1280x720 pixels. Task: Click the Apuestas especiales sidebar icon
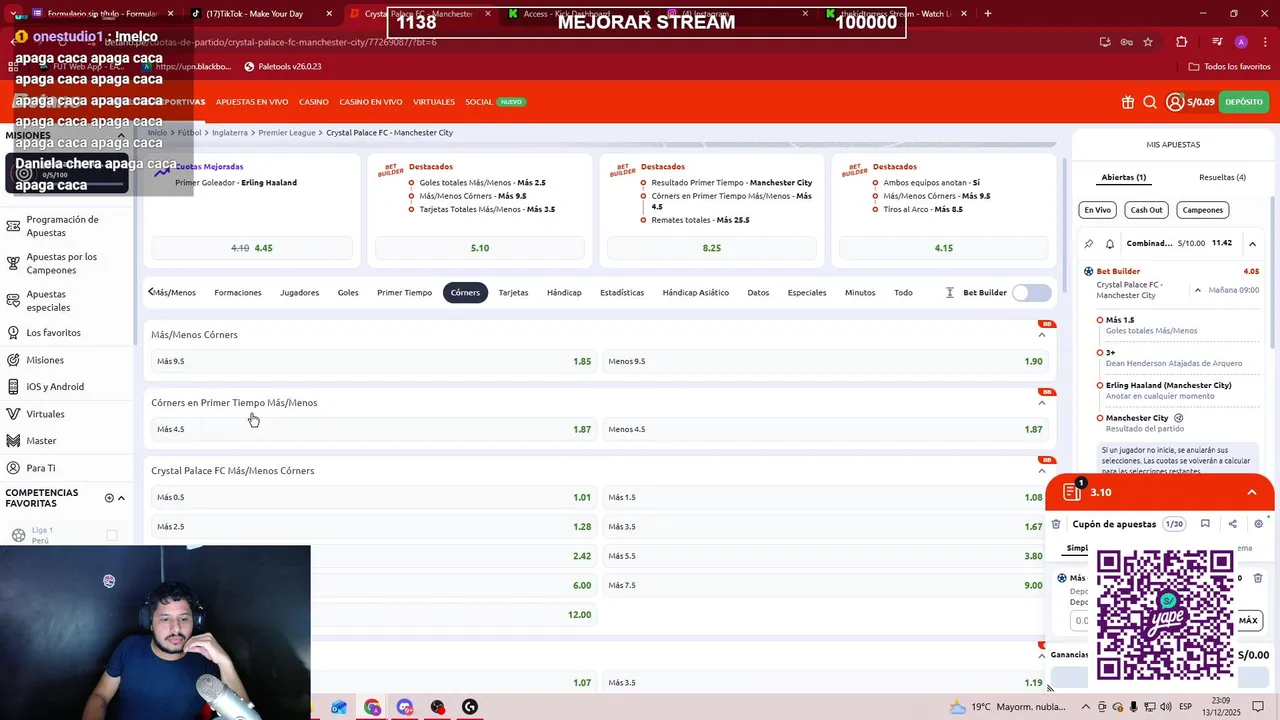coord(13,301)
